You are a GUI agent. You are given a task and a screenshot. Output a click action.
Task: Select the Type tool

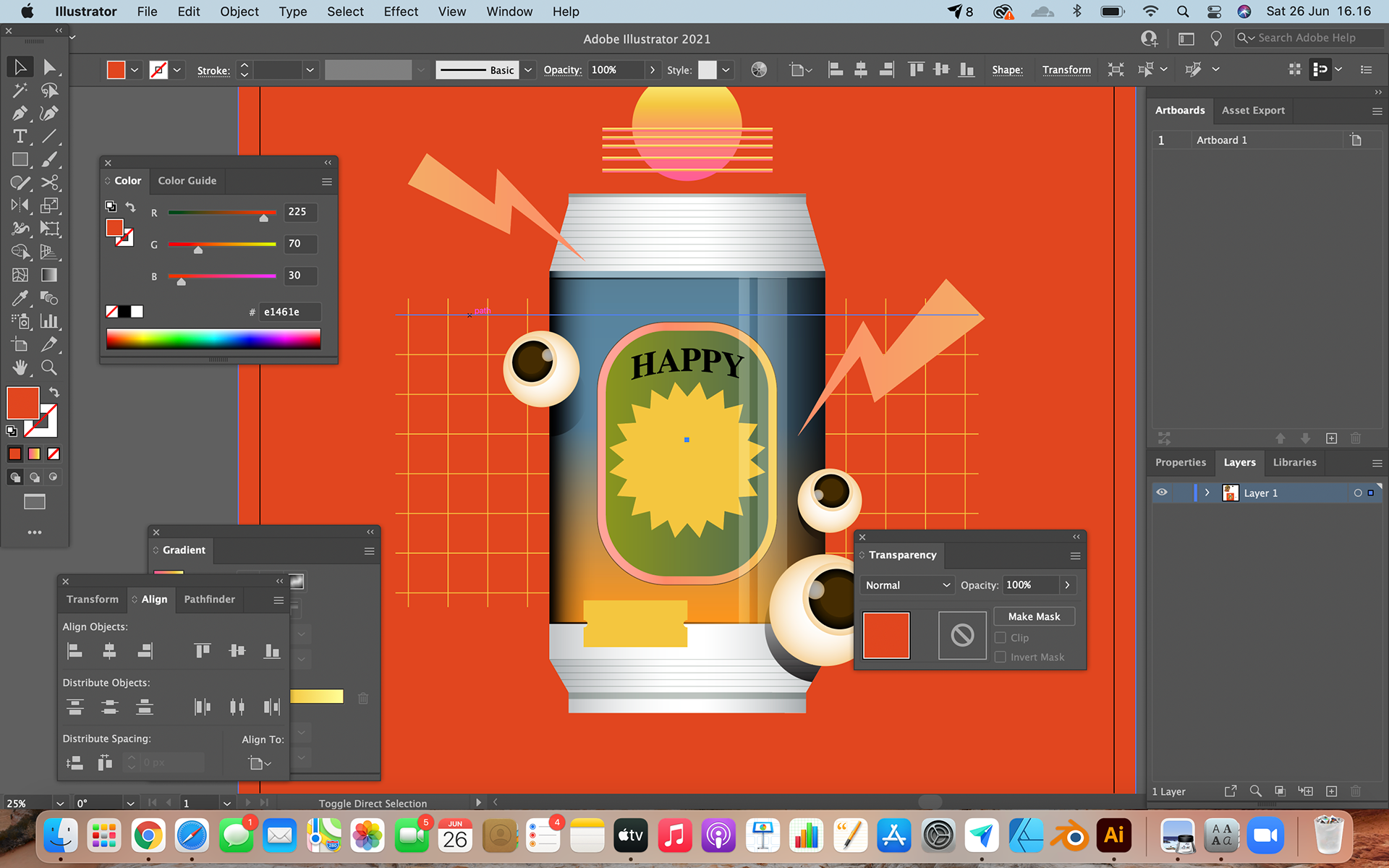(20, 137)
